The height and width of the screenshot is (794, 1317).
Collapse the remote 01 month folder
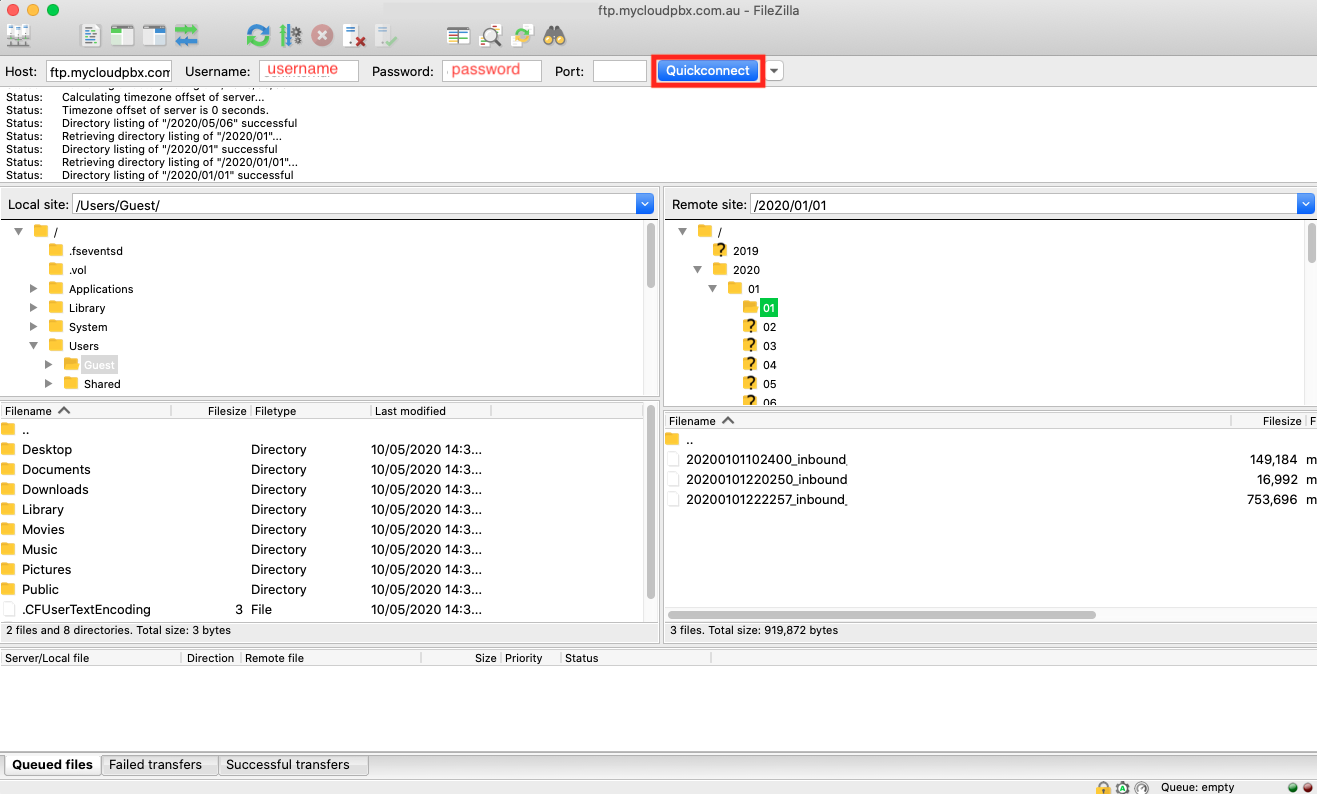pyautogui.click(x=713, y=289)
